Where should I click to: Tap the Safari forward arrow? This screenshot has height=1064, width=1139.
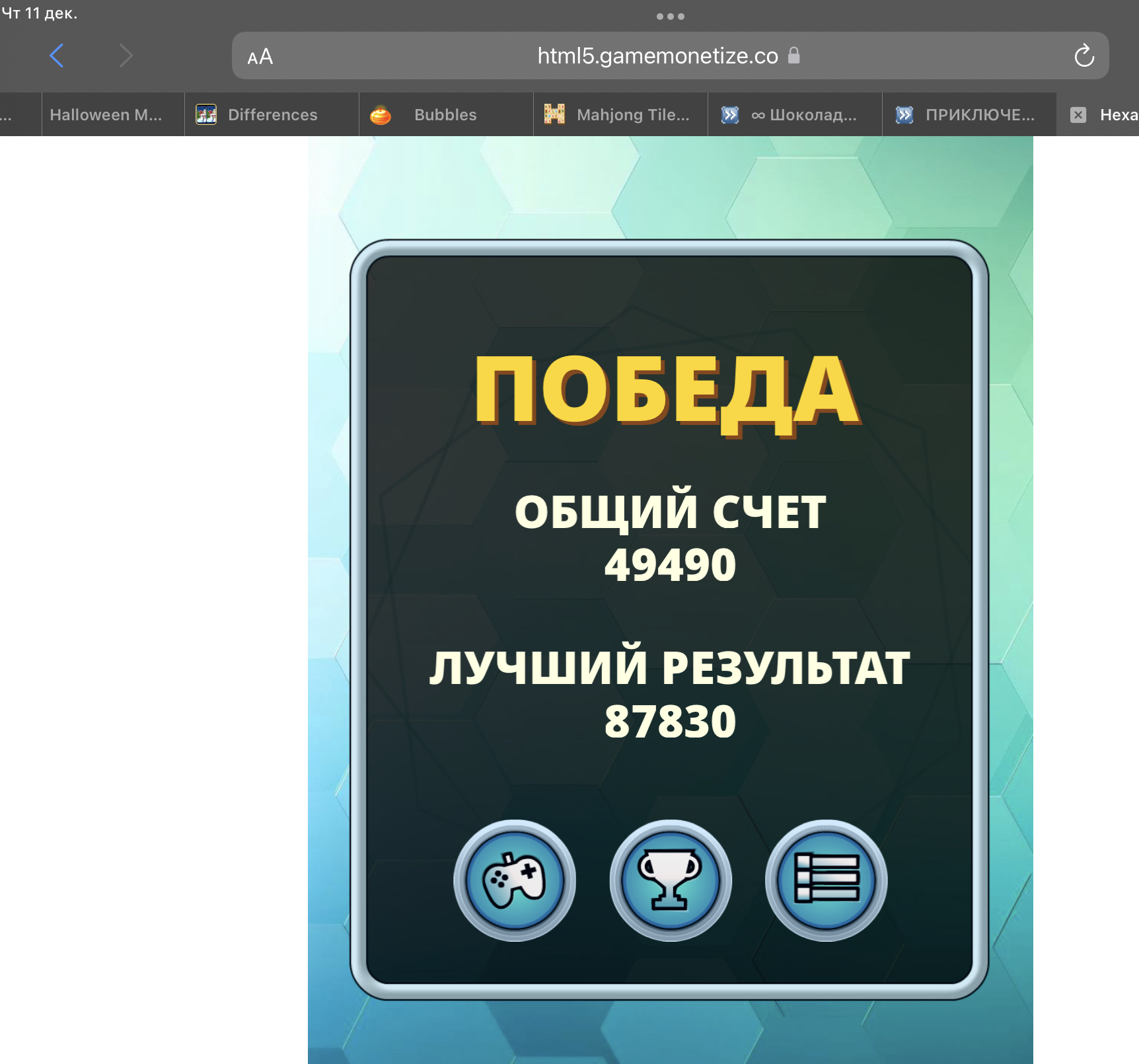click(126, 56)
